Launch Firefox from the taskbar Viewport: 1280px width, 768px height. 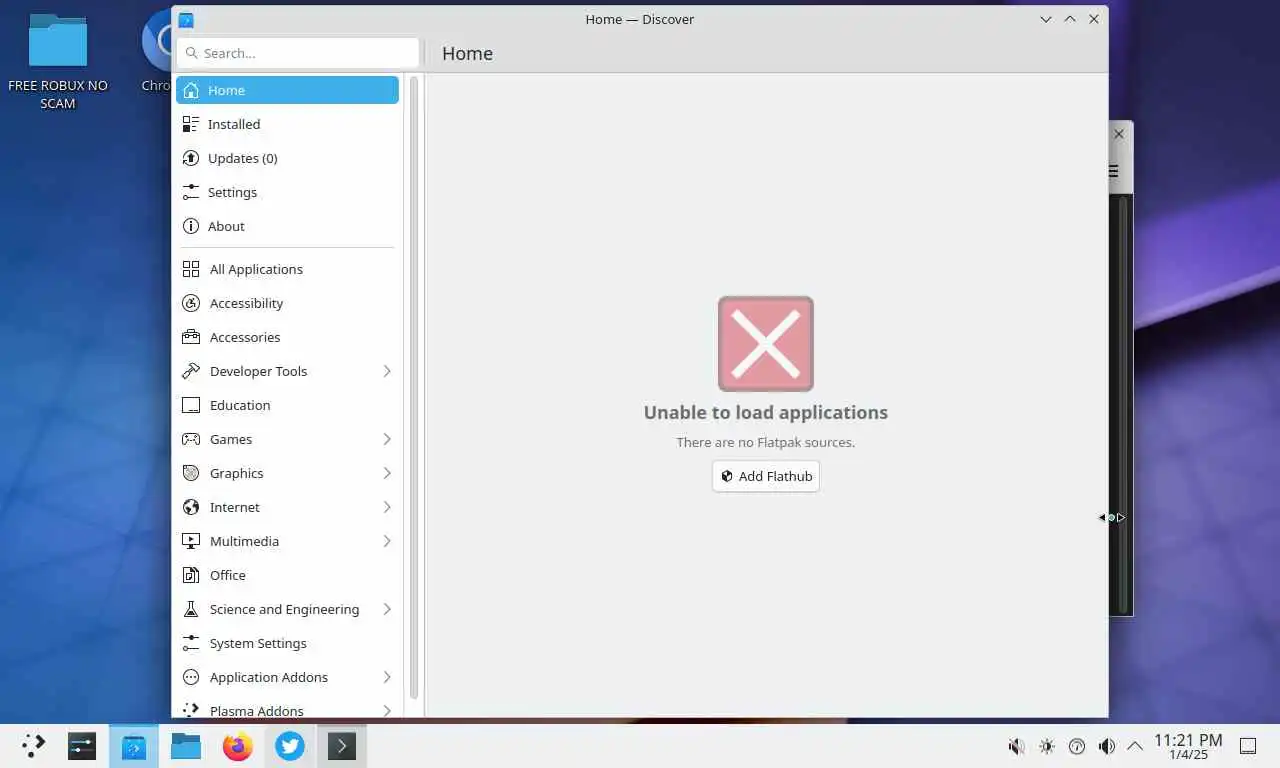[x=238, y=745]
